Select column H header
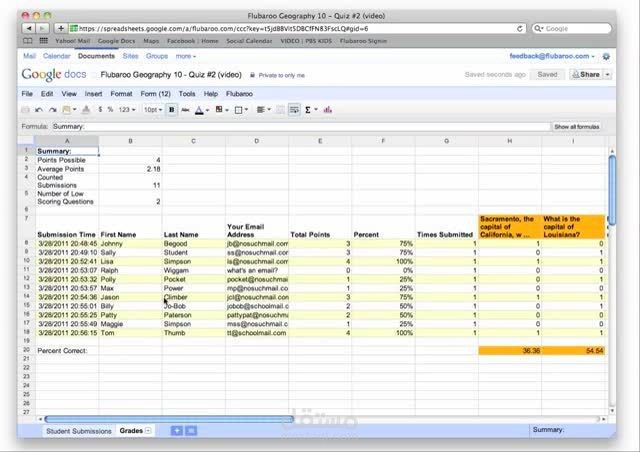 click(x=510, y=141)
